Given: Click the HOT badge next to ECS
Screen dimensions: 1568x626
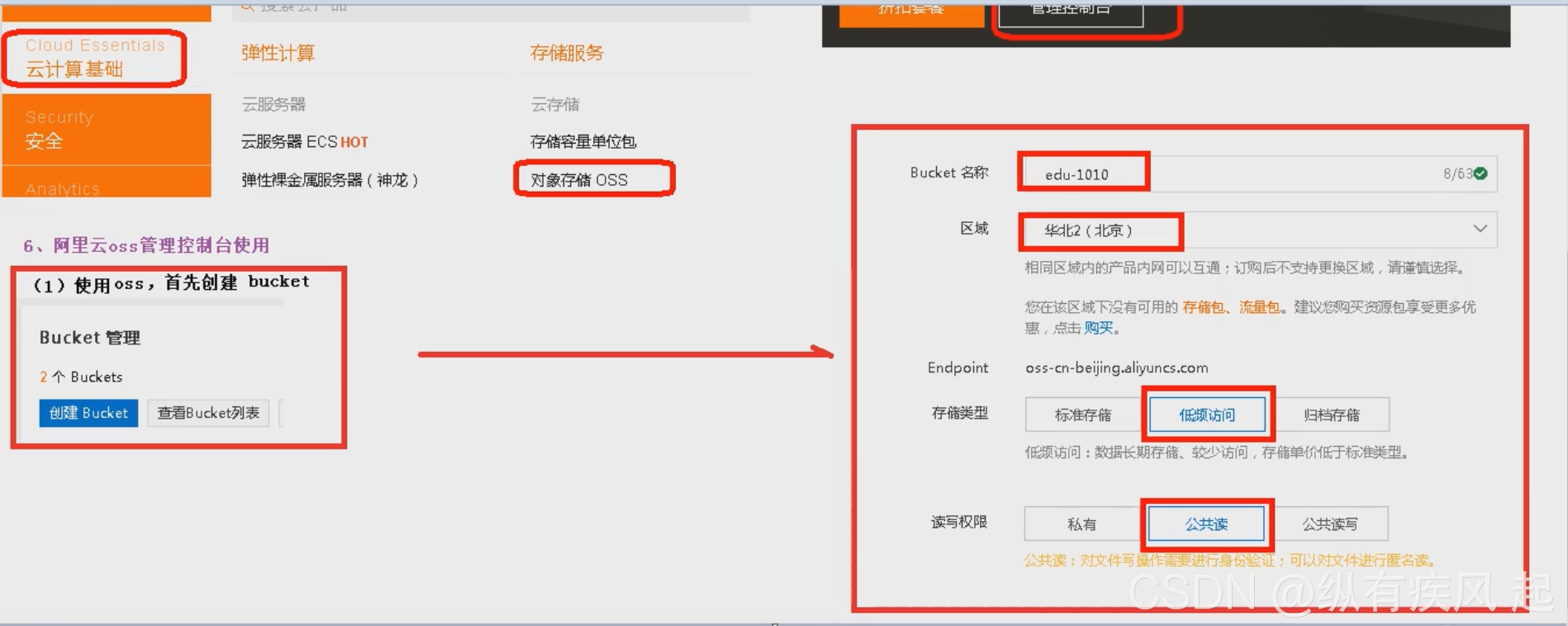Looking at the screenshot, I should (354, 142).
